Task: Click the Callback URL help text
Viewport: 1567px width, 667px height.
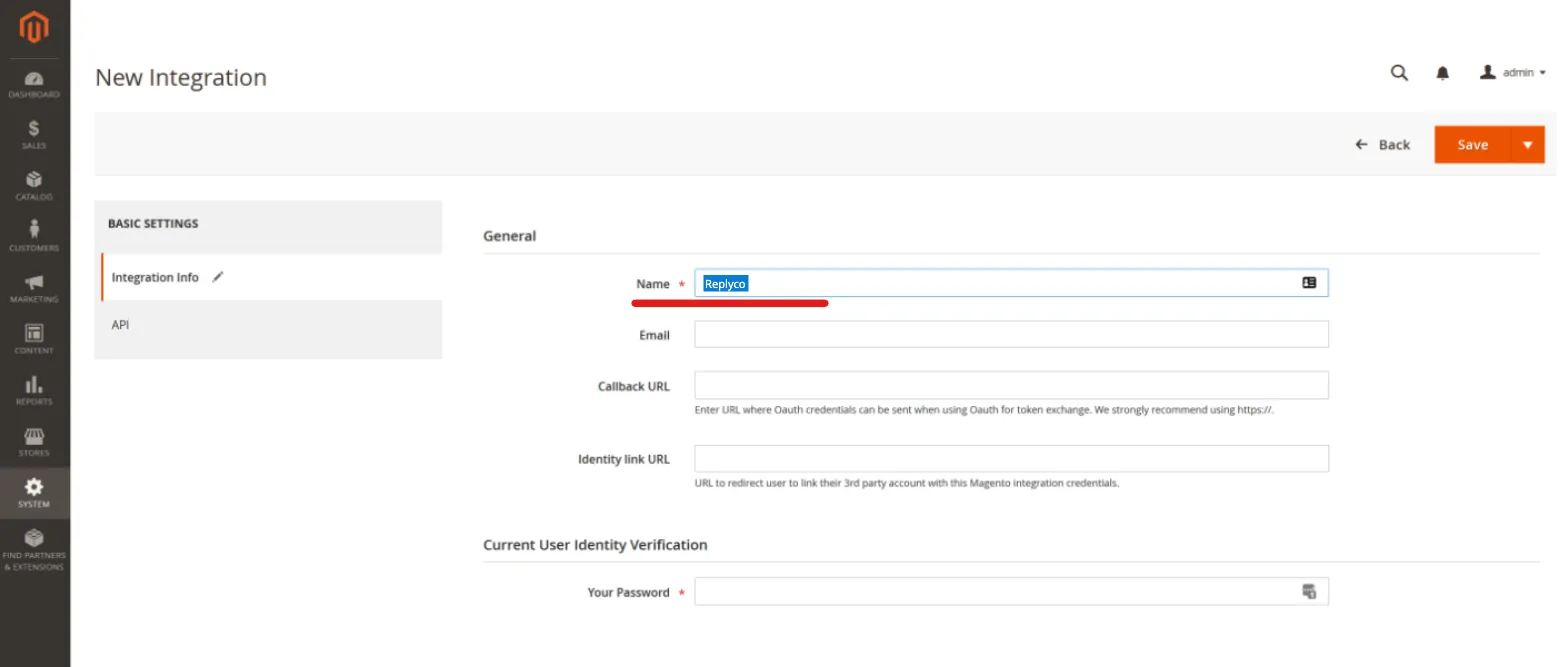Action: click(x=984, y=410)
